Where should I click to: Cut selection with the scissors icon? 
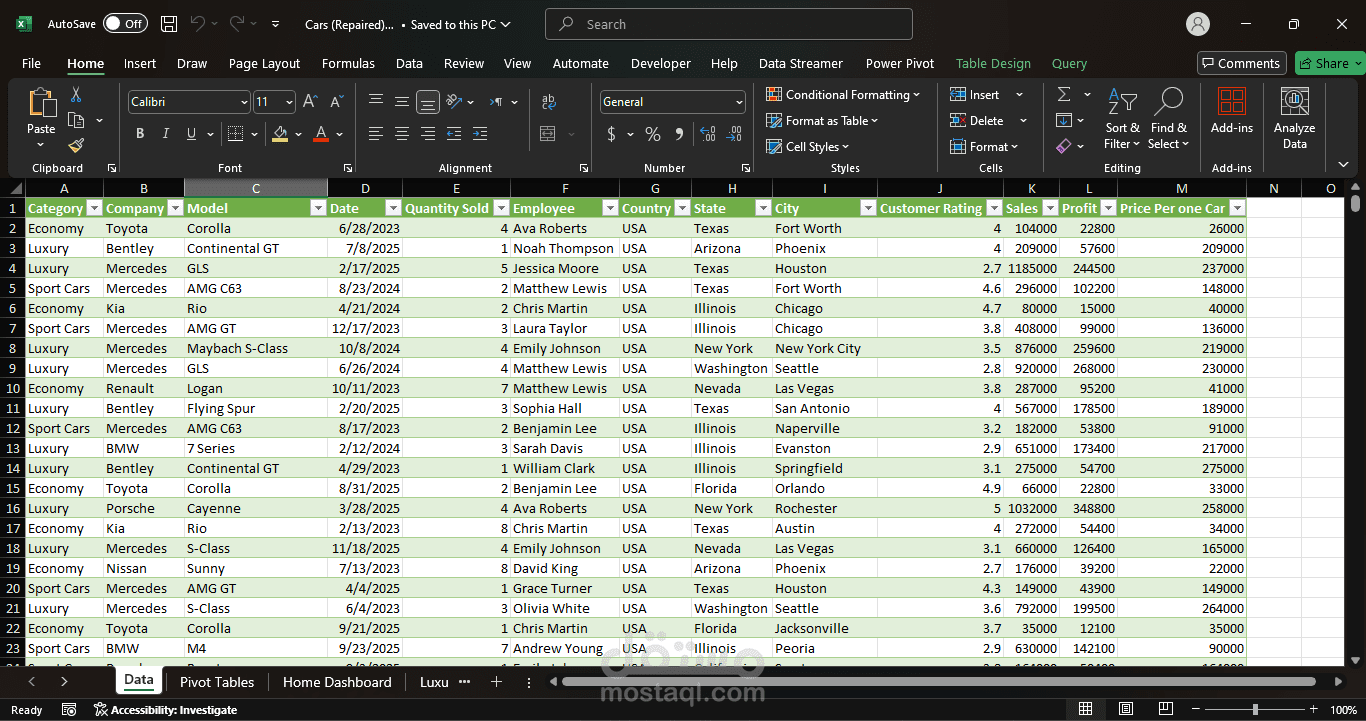[76, 95]
